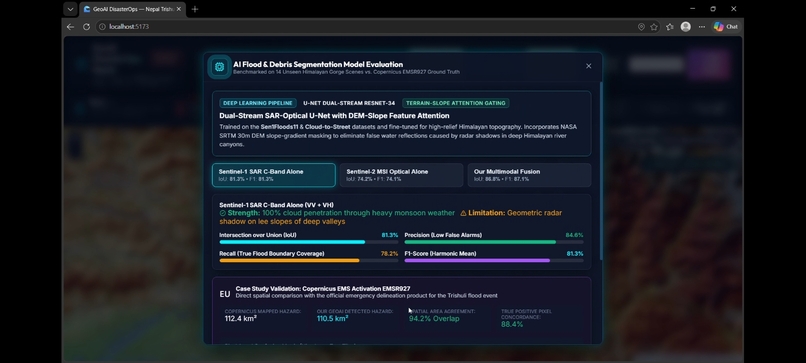Open the Favorites list icon
806x363 pixels.
click(669, 27)
